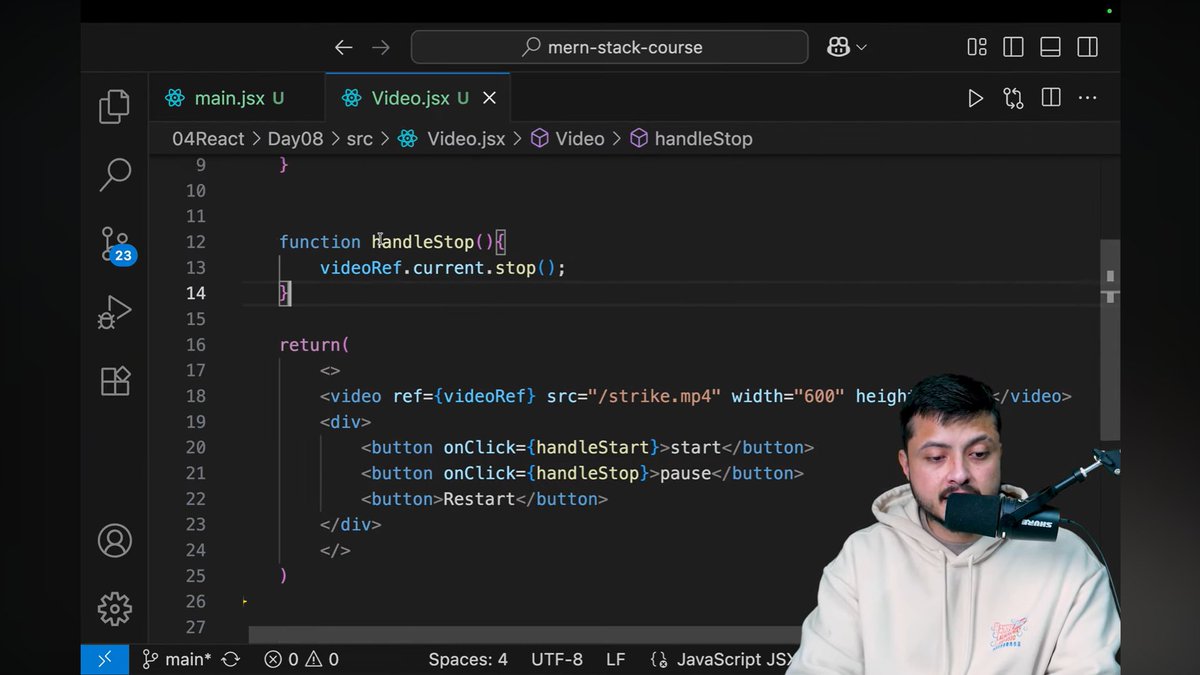Open split editor using the editor toolbar icon

1050,97
